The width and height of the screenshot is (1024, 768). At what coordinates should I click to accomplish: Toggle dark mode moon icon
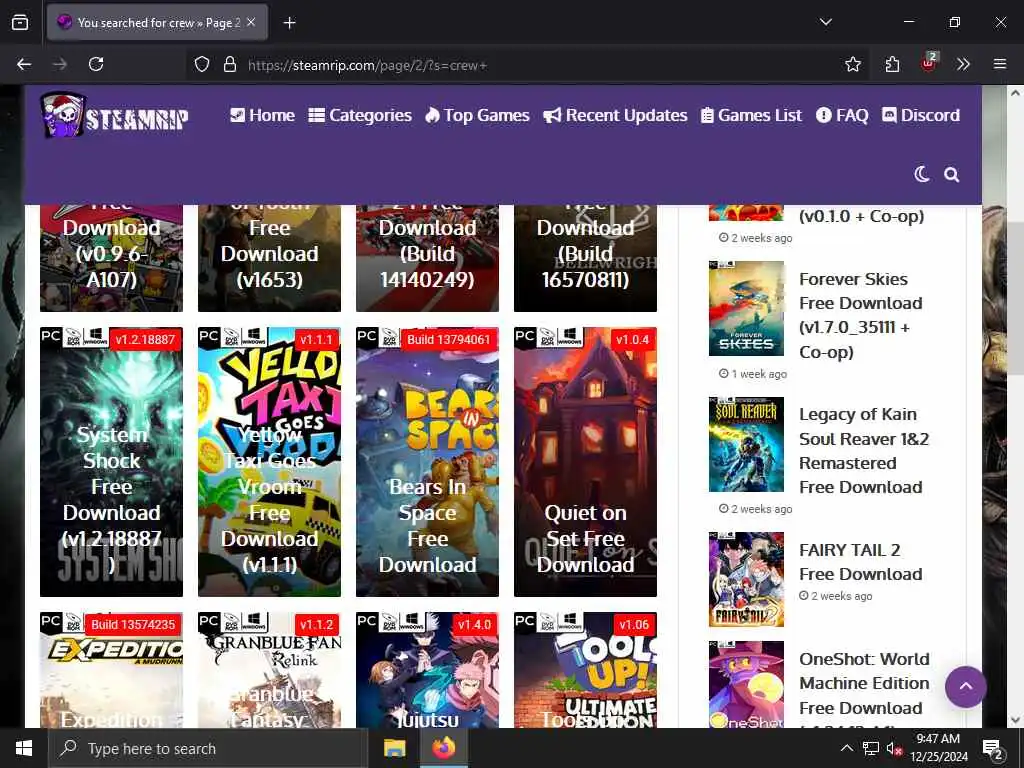[921, 174]
